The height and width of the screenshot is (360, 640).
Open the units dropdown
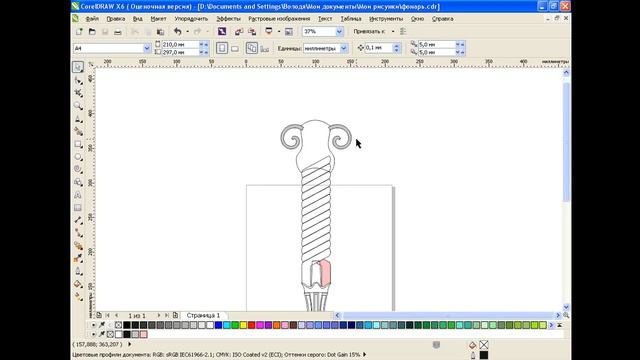coord(344,48)
